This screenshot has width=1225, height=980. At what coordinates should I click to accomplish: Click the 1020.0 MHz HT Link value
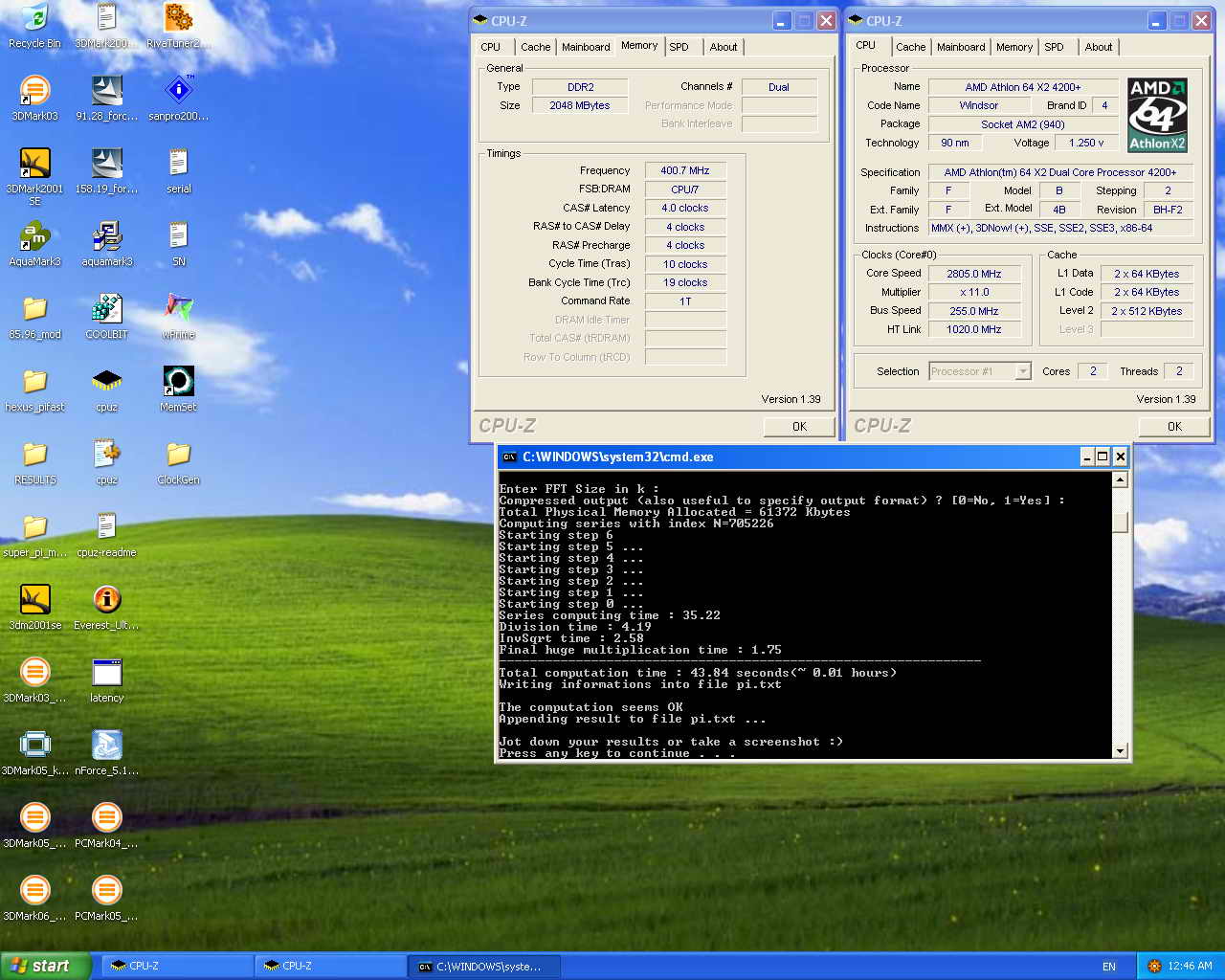pos(974,329)
